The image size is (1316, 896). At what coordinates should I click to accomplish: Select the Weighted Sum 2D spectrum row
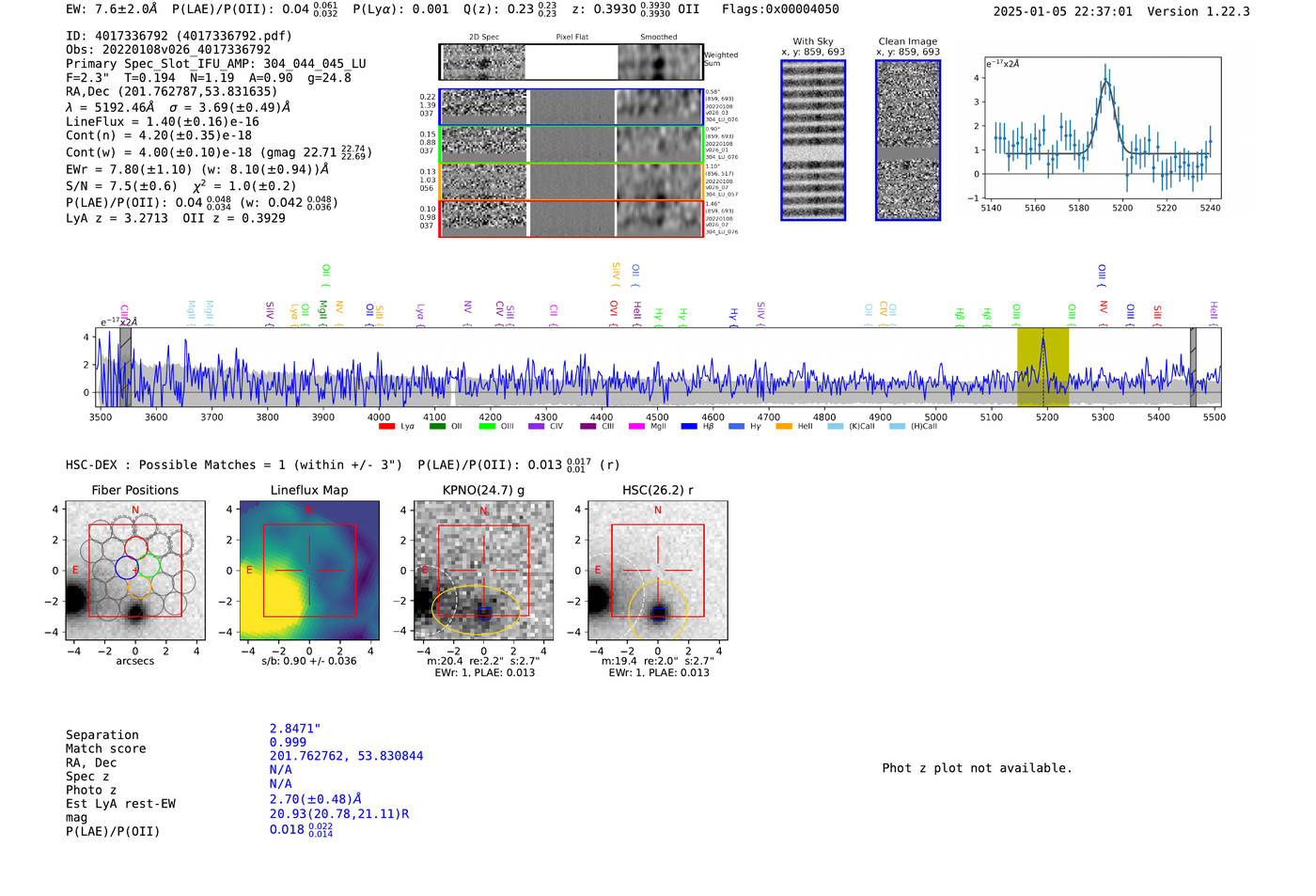pos(572,62)
